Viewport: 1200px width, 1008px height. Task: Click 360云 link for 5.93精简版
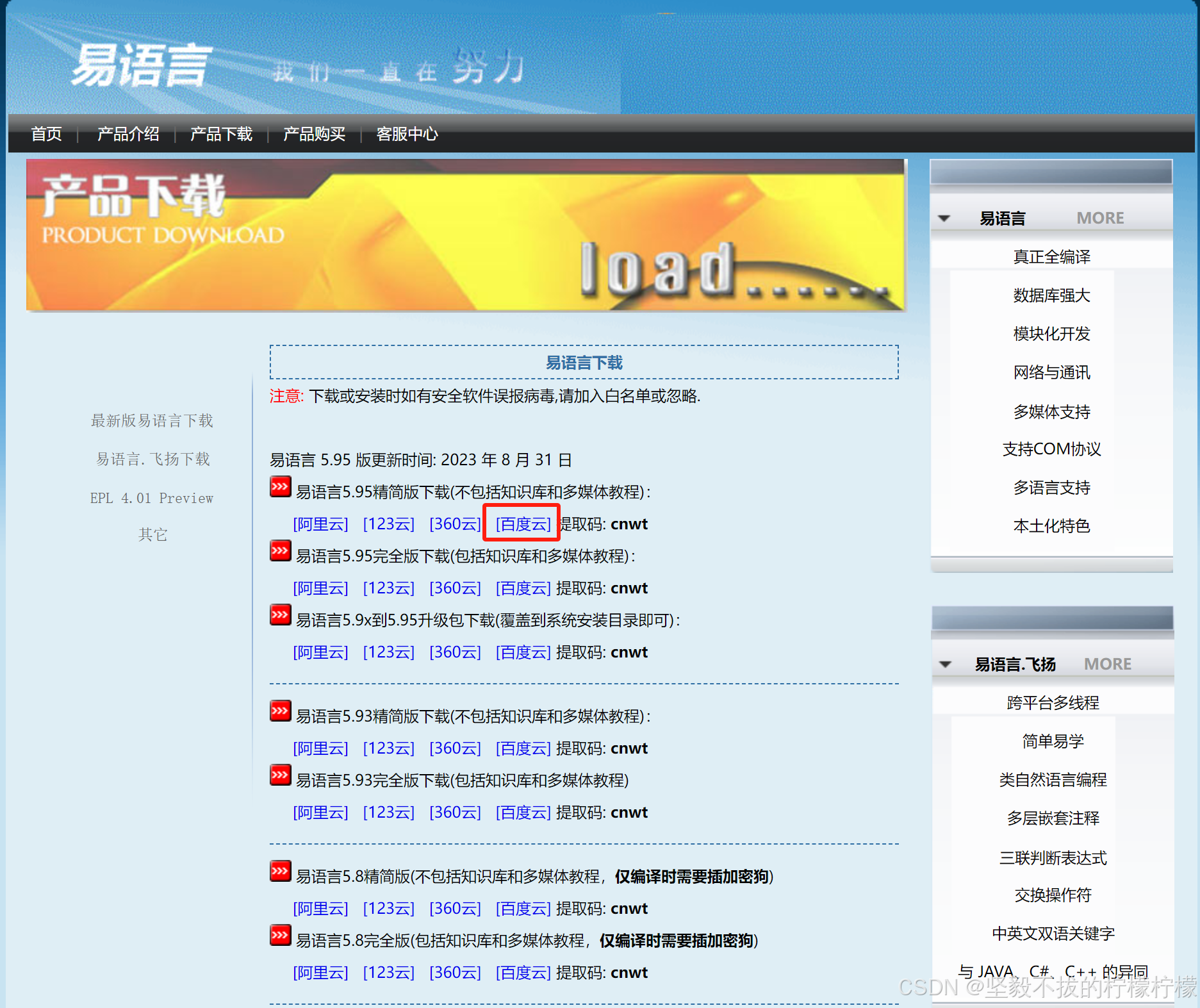point(455,748)
